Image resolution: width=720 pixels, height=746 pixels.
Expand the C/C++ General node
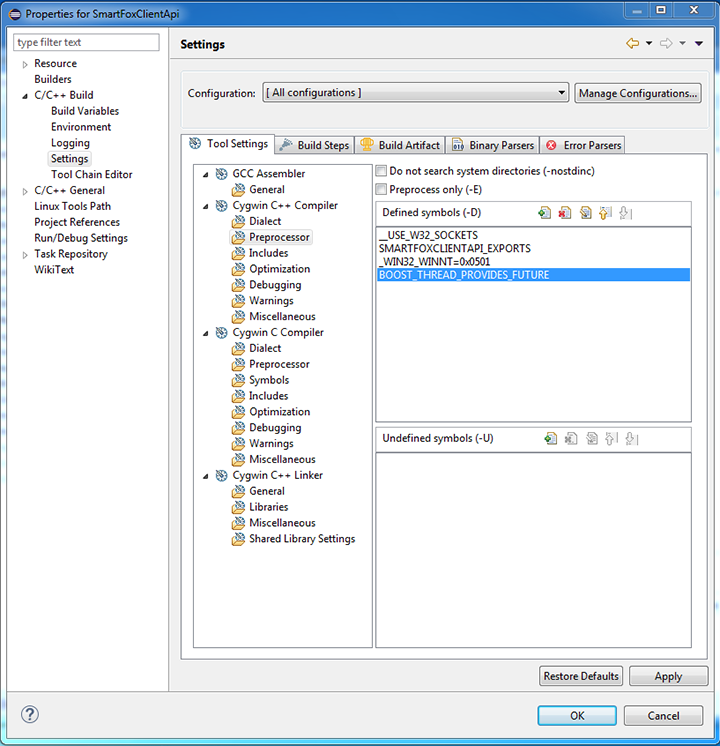25,191
